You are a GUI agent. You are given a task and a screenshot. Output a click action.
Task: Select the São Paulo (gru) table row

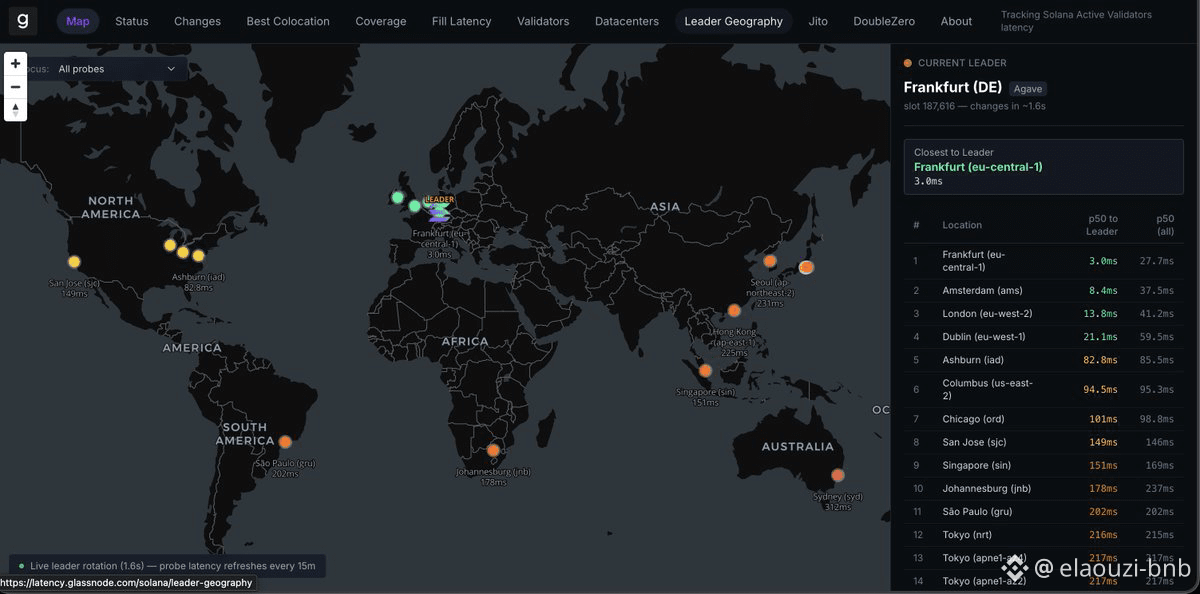tap(1043, 512)
